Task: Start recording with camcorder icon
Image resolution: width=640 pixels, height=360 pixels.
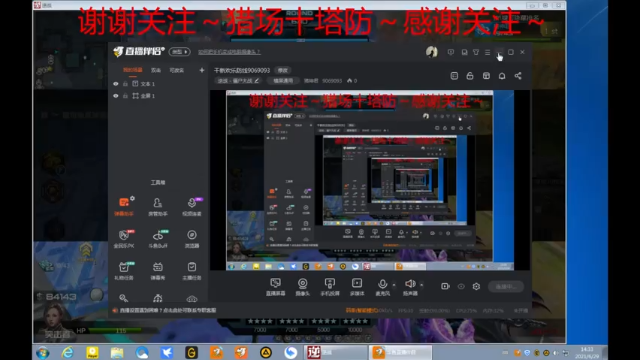Action: (x=445, y=287)
